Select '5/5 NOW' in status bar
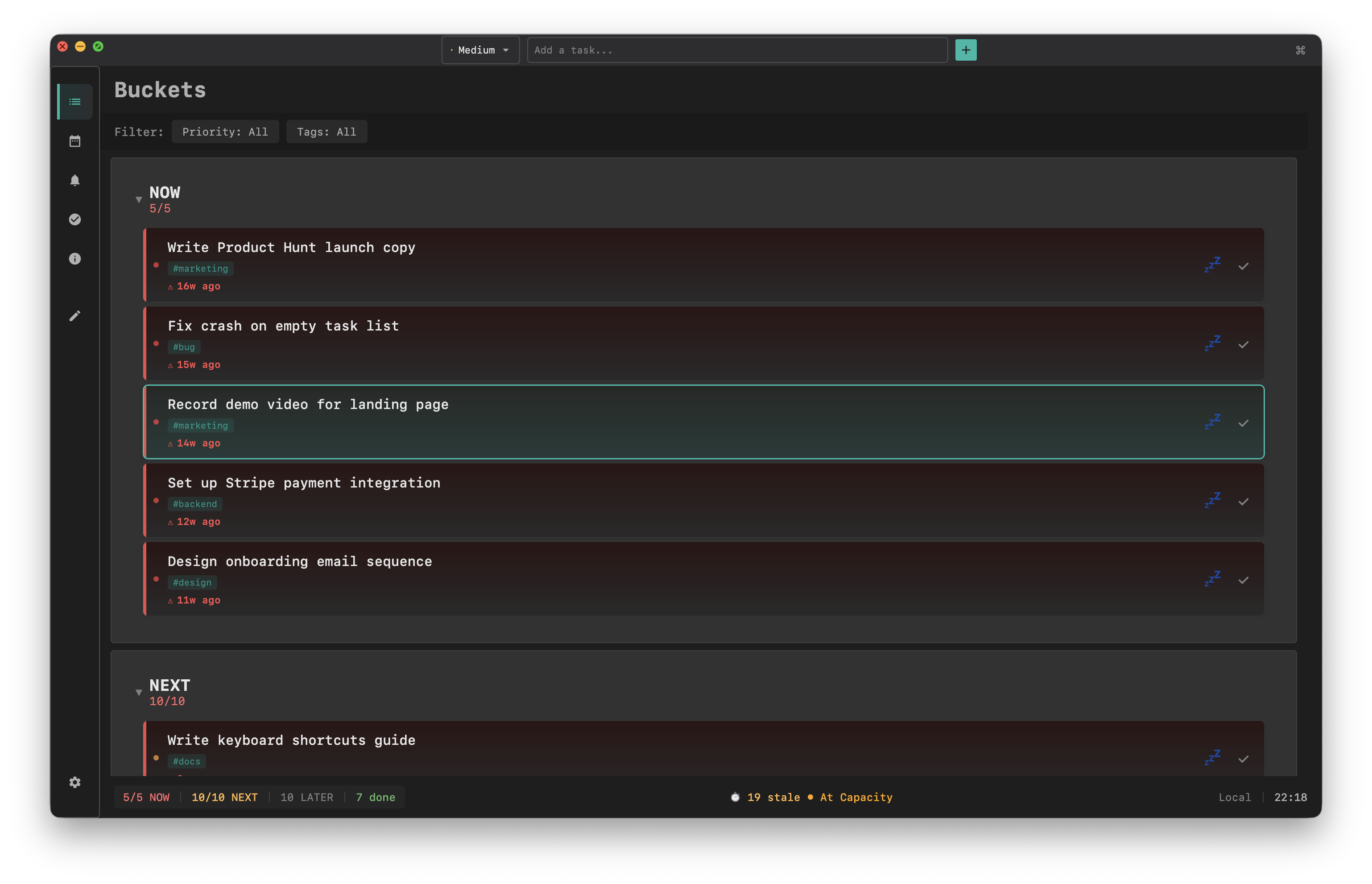Image resolution: width=1372 pixels, height=884 pixels. click(x=146, y=797)
